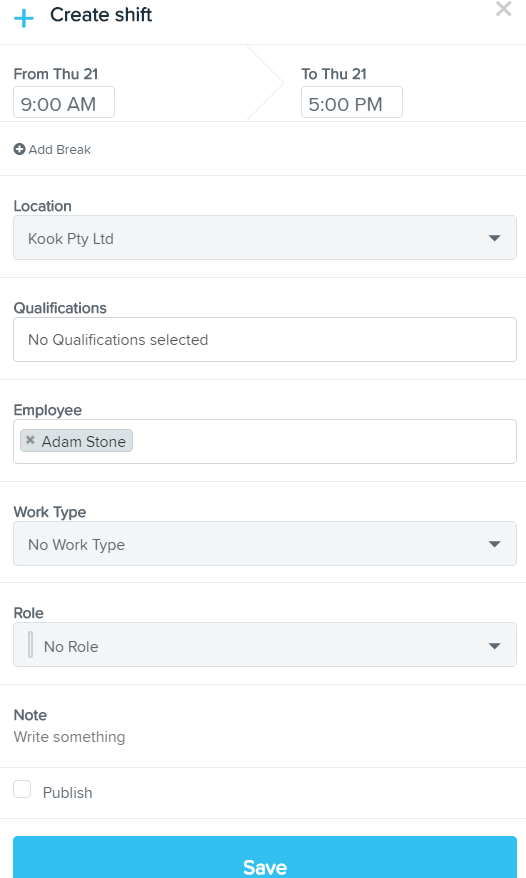Click the Work Type dropdown arrow
This screenshot has height=878, width=526.
pyautogui.click(x=494, y=544)
